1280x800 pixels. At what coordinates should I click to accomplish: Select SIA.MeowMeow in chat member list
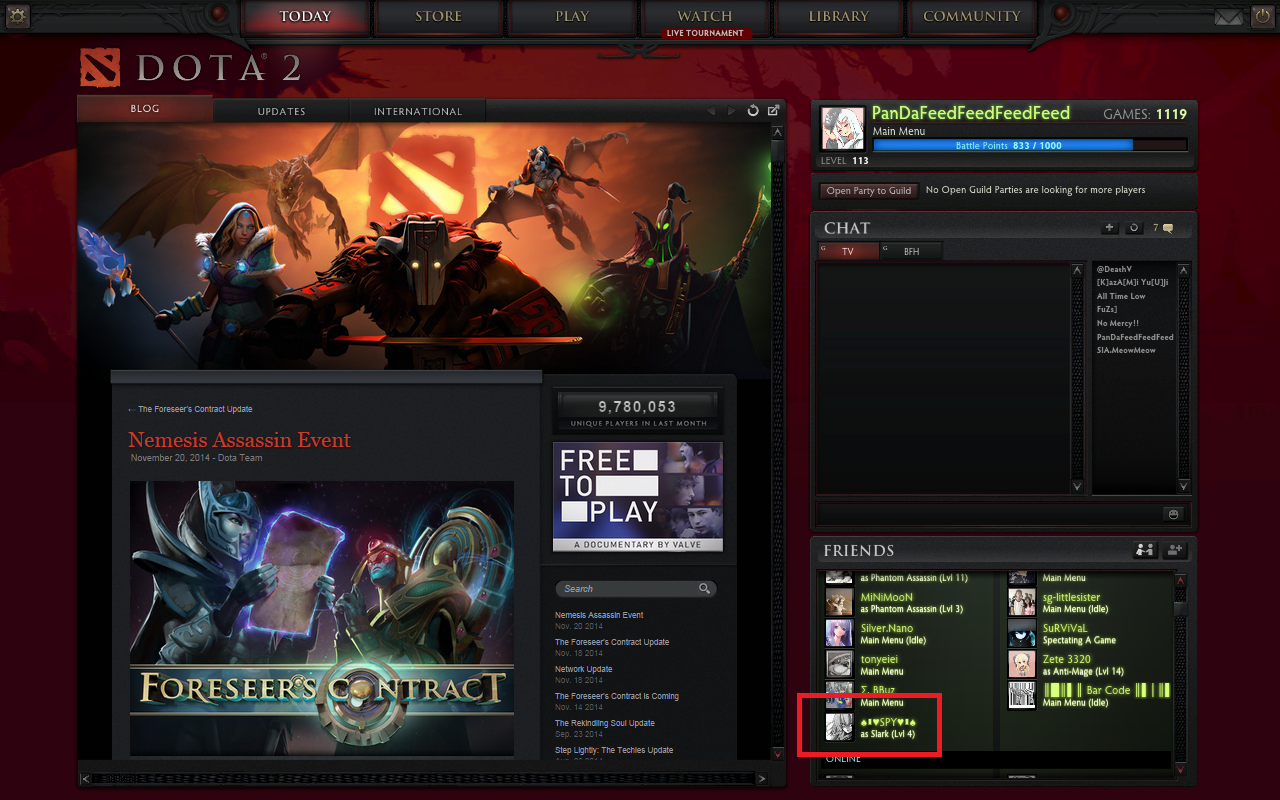1126,350
